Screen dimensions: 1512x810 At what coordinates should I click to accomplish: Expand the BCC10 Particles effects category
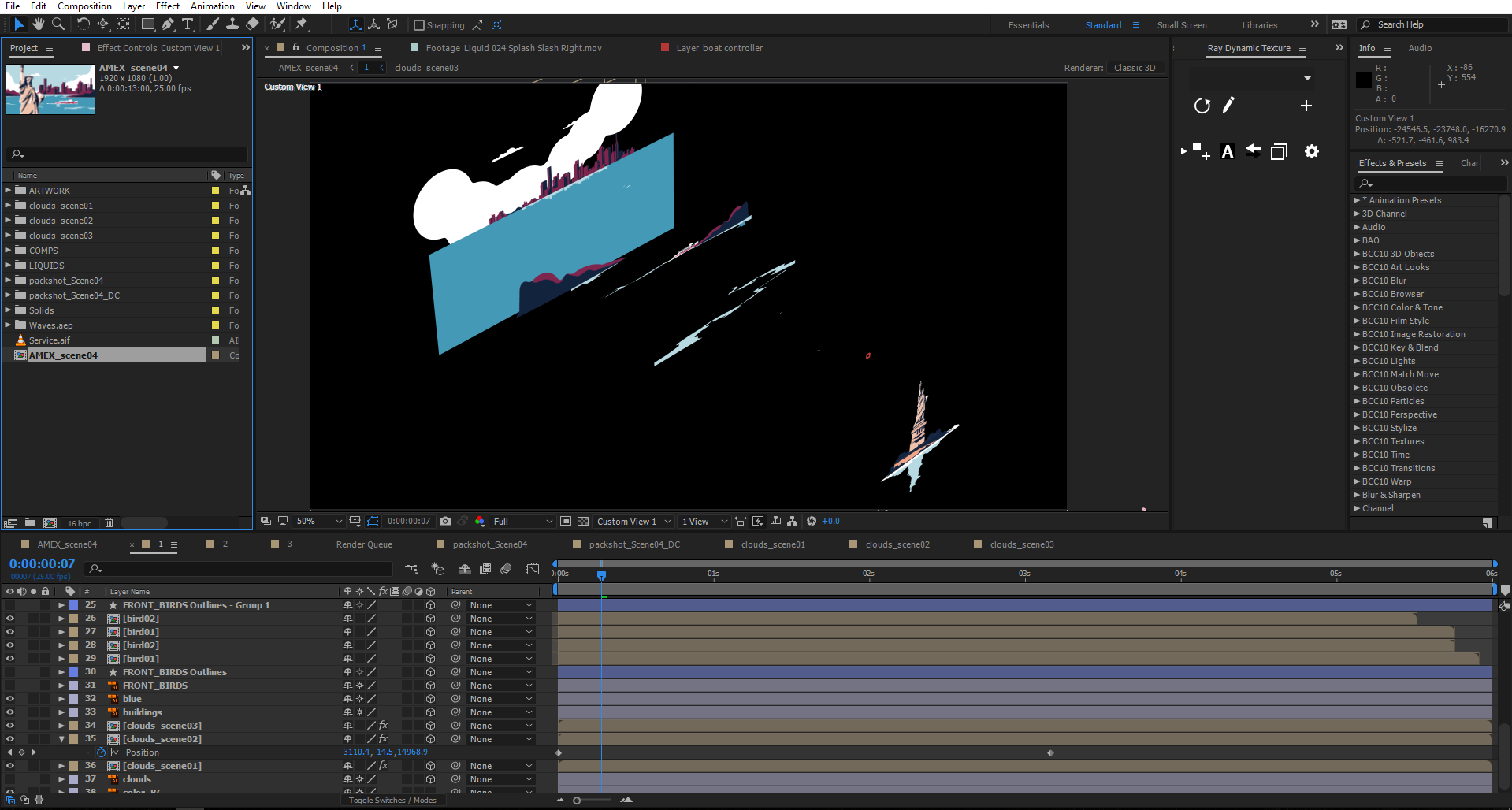coord(1357,401)
